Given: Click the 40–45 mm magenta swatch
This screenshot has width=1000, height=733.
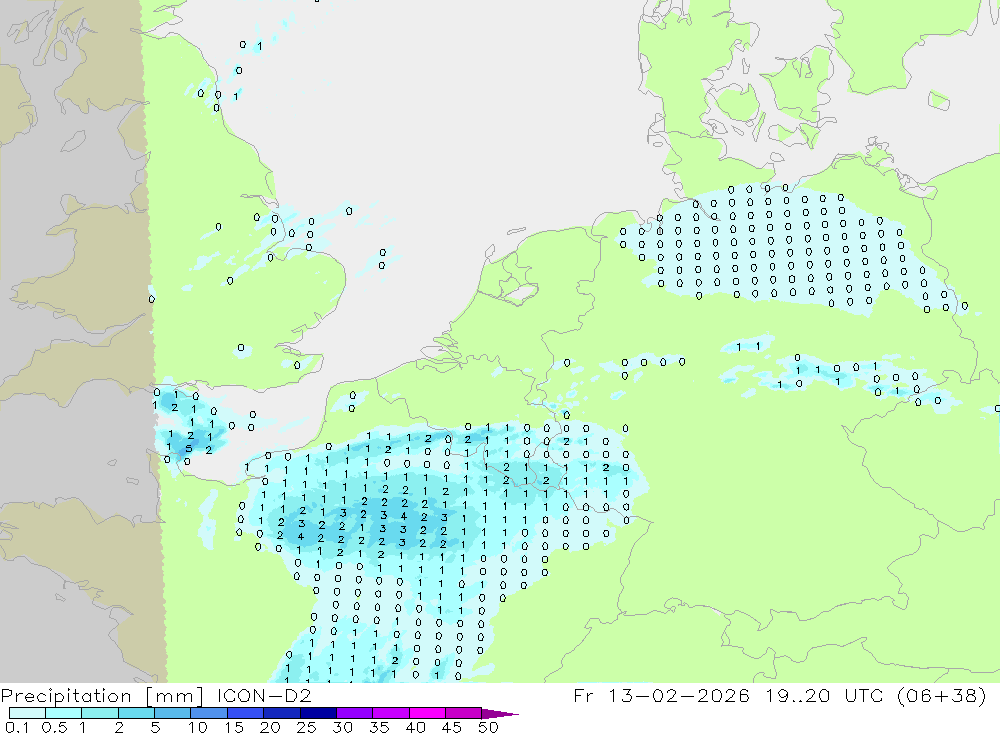Looking at the screenshot, I should [x=427, y=713].
